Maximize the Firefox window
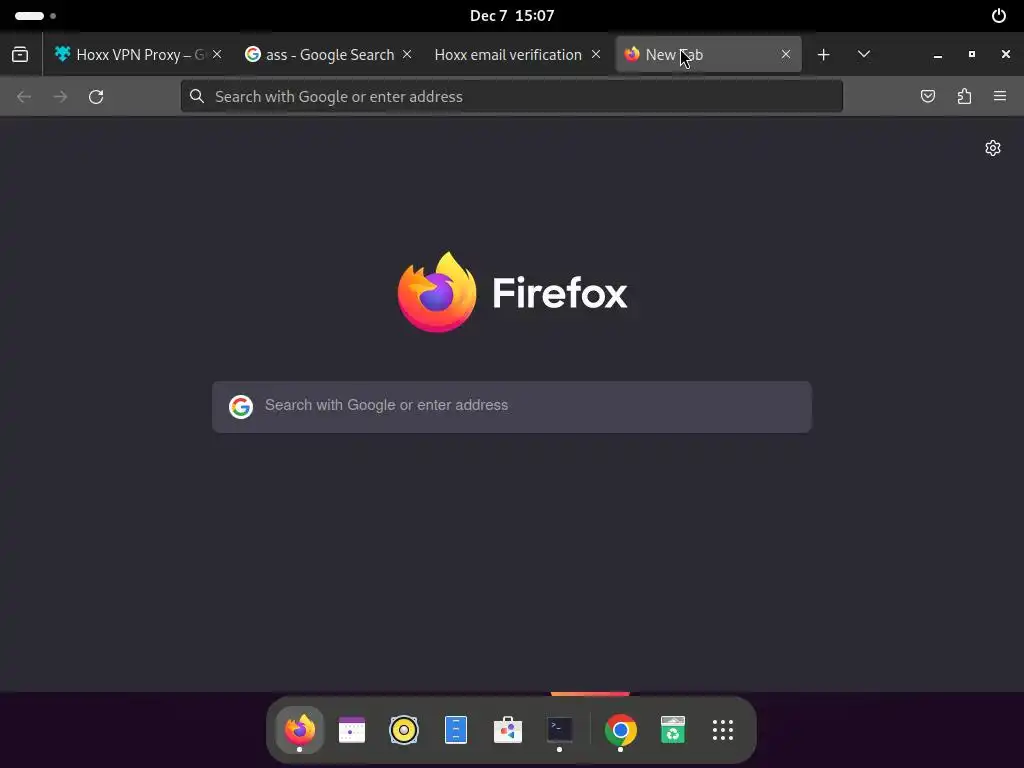 pyautogui.click(x=972, y=54)
